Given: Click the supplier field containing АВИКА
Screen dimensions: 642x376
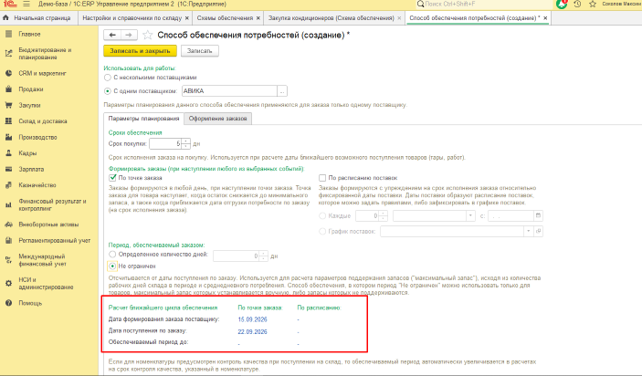Looking at the screenshot, I should (229, 91).
